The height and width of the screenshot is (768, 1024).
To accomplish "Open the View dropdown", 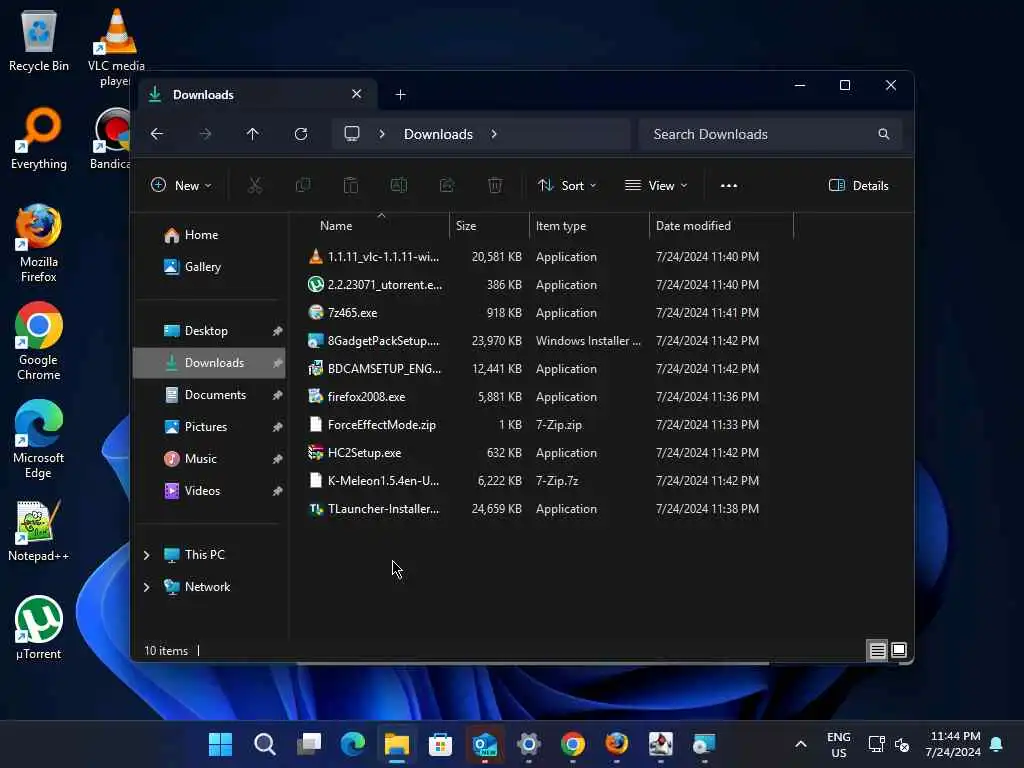I will (x=656, y=185).
